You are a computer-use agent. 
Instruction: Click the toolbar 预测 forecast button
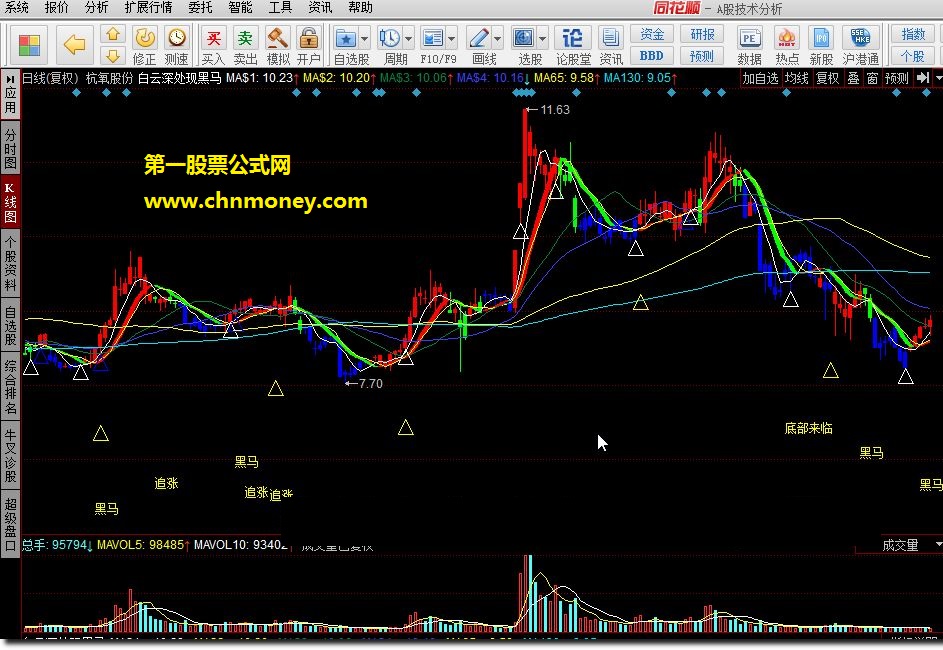click(702, 56)
